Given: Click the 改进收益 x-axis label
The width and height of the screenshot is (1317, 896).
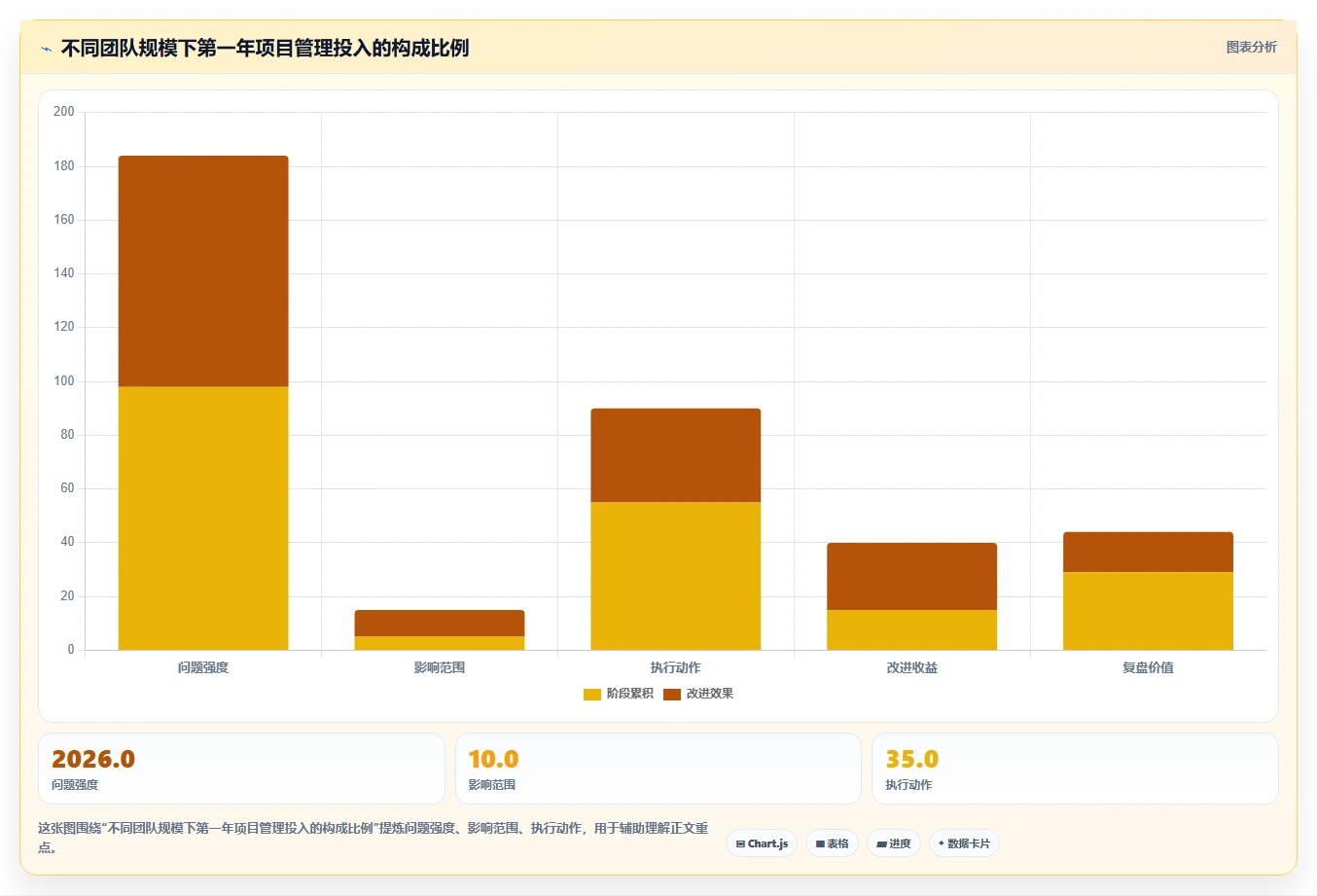Looking at the screenshot, I should point(912,667).
